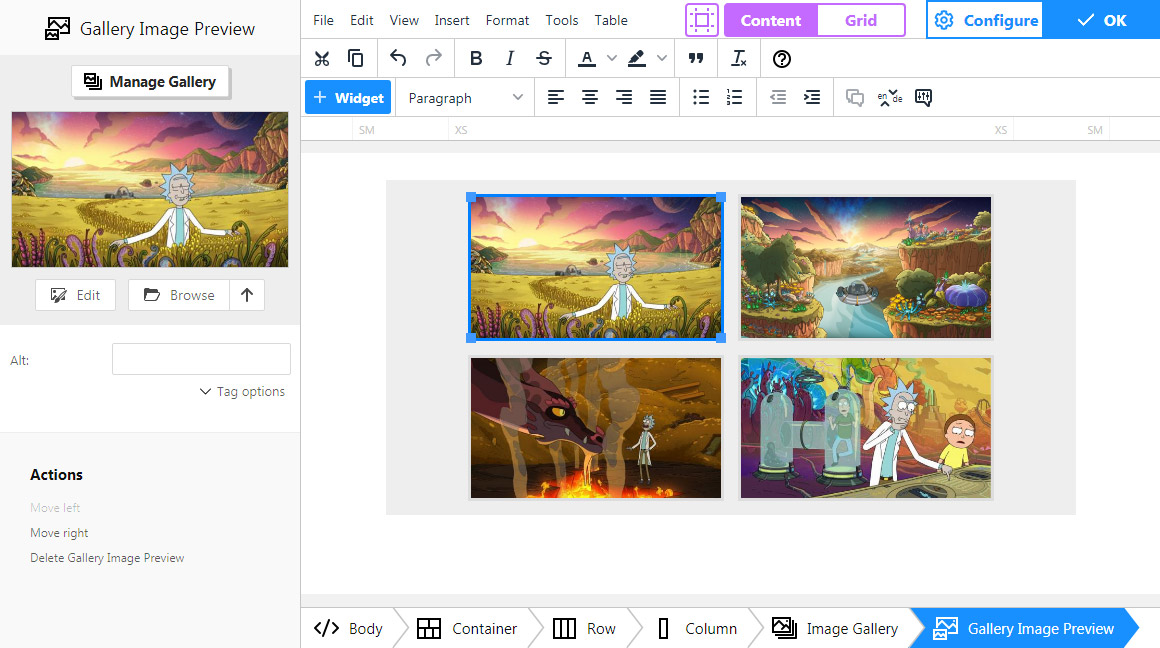Insert a blockquote
This screenshot has width=1160, height=648.
coord(696,58)
